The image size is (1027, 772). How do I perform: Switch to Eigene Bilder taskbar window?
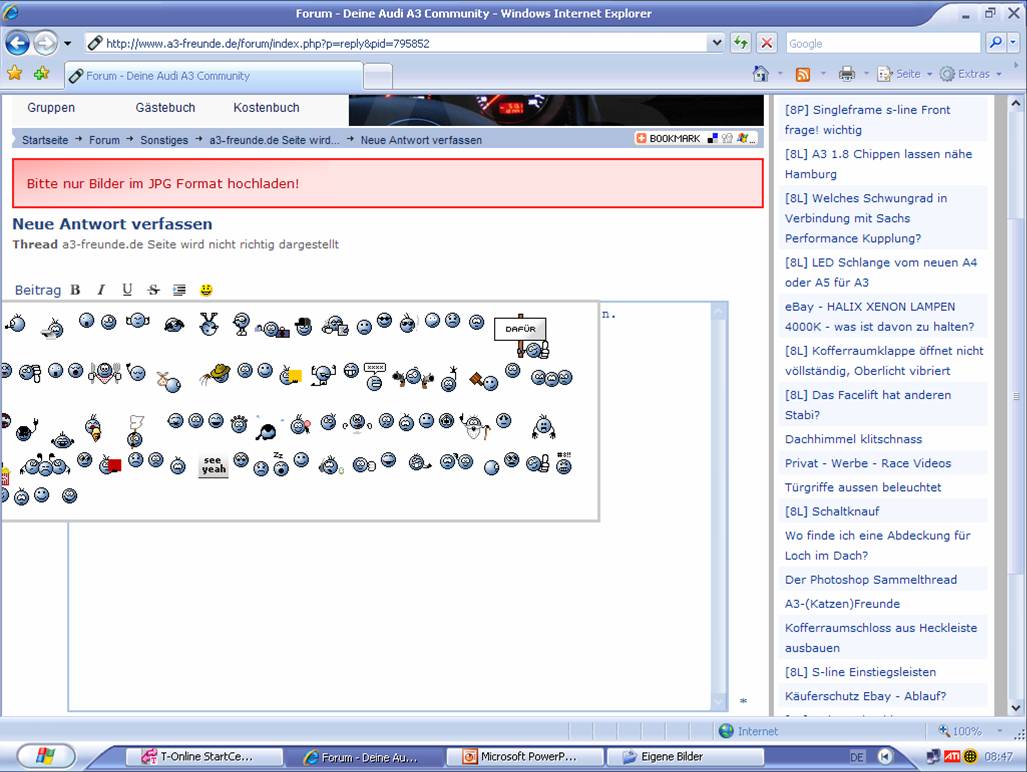[684, 757]
